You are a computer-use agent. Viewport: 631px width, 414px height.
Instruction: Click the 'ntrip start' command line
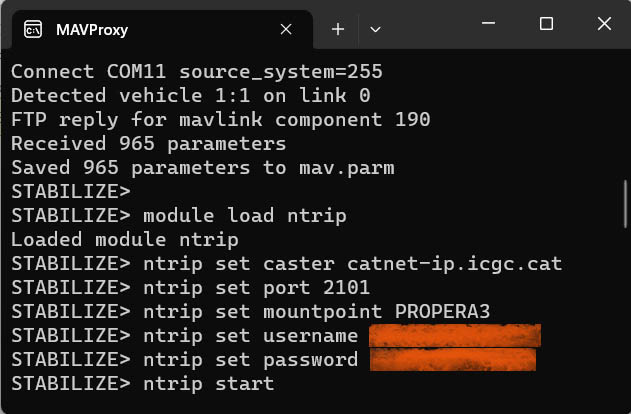tap(208, 383)
